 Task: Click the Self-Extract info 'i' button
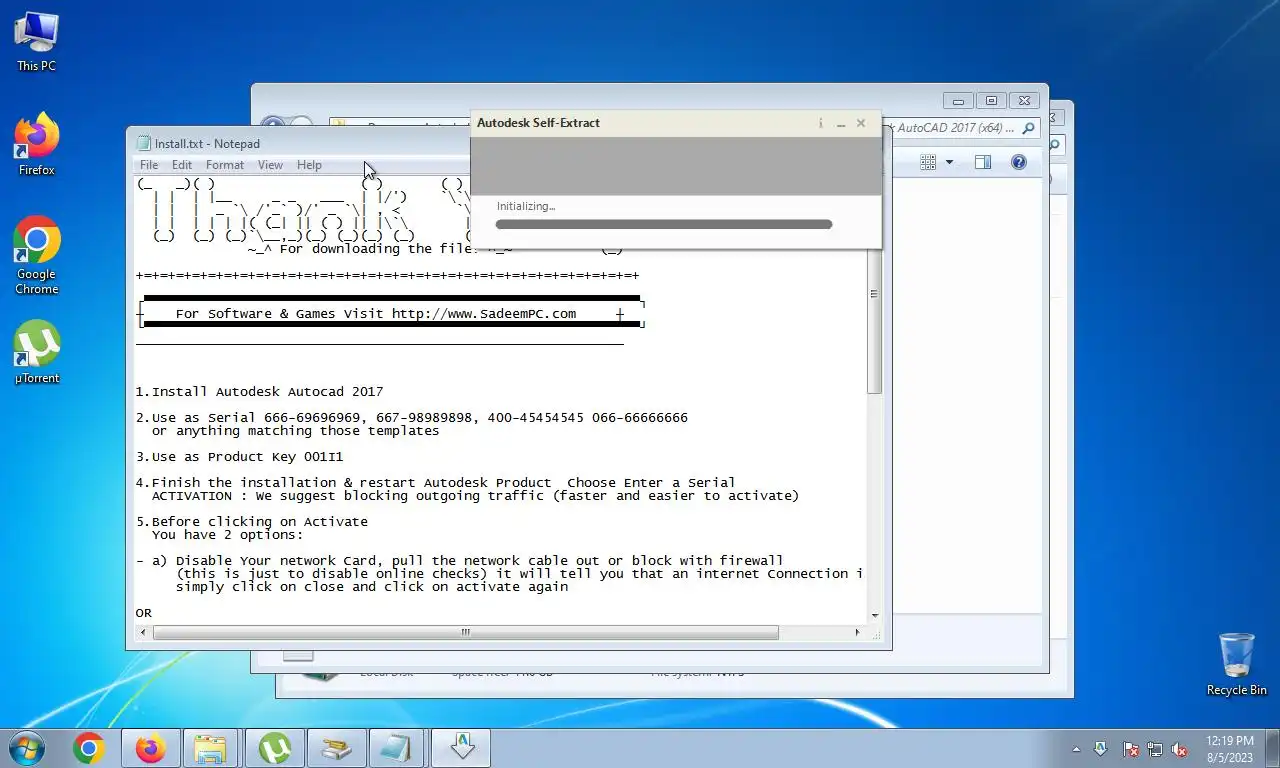[x=820, y=123]
